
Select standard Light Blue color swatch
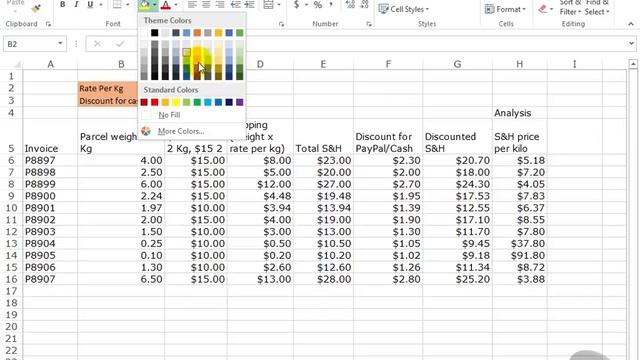click(x=208, y=102)
